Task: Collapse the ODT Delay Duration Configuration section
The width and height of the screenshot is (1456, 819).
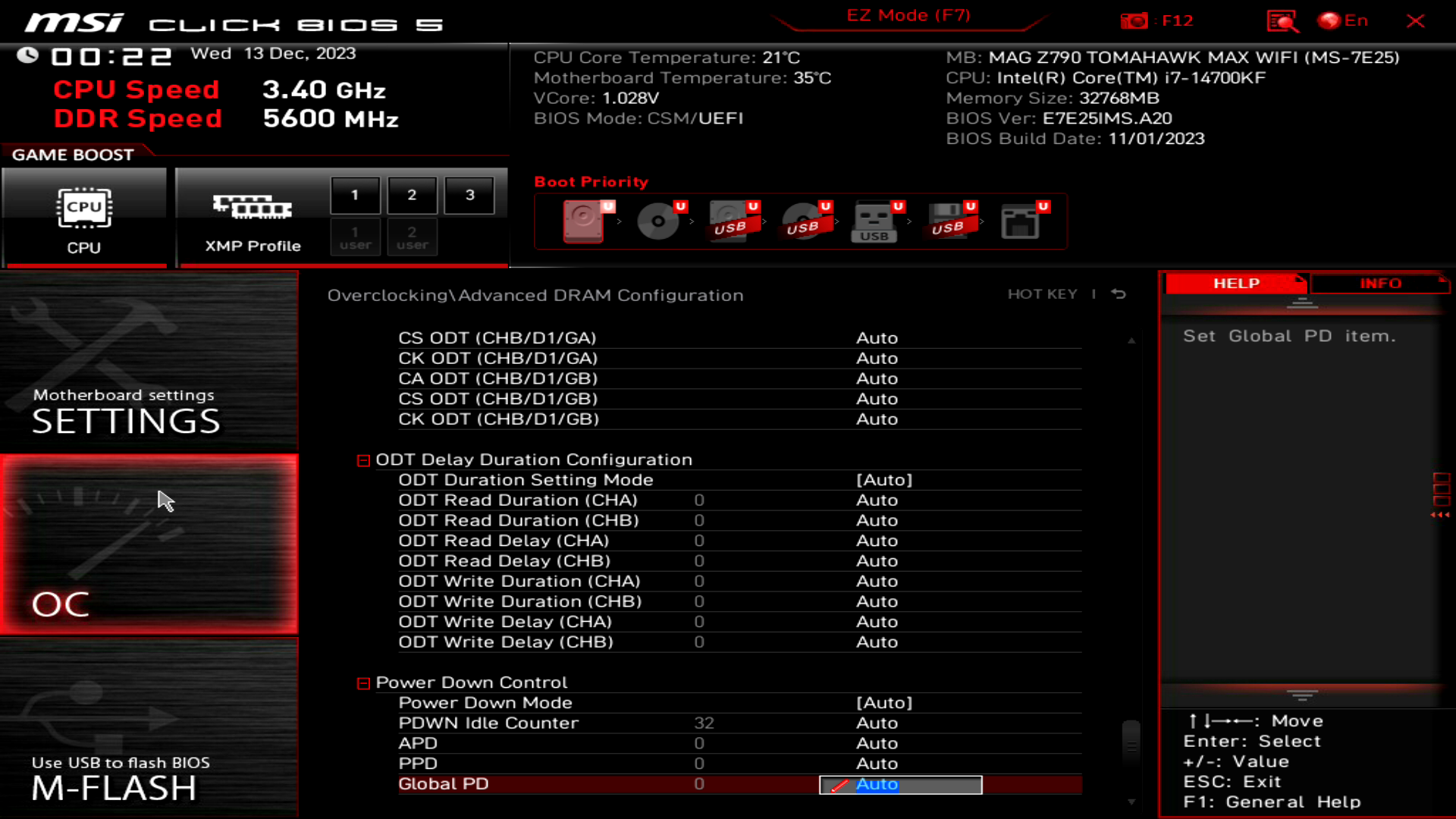Action: 363,460
